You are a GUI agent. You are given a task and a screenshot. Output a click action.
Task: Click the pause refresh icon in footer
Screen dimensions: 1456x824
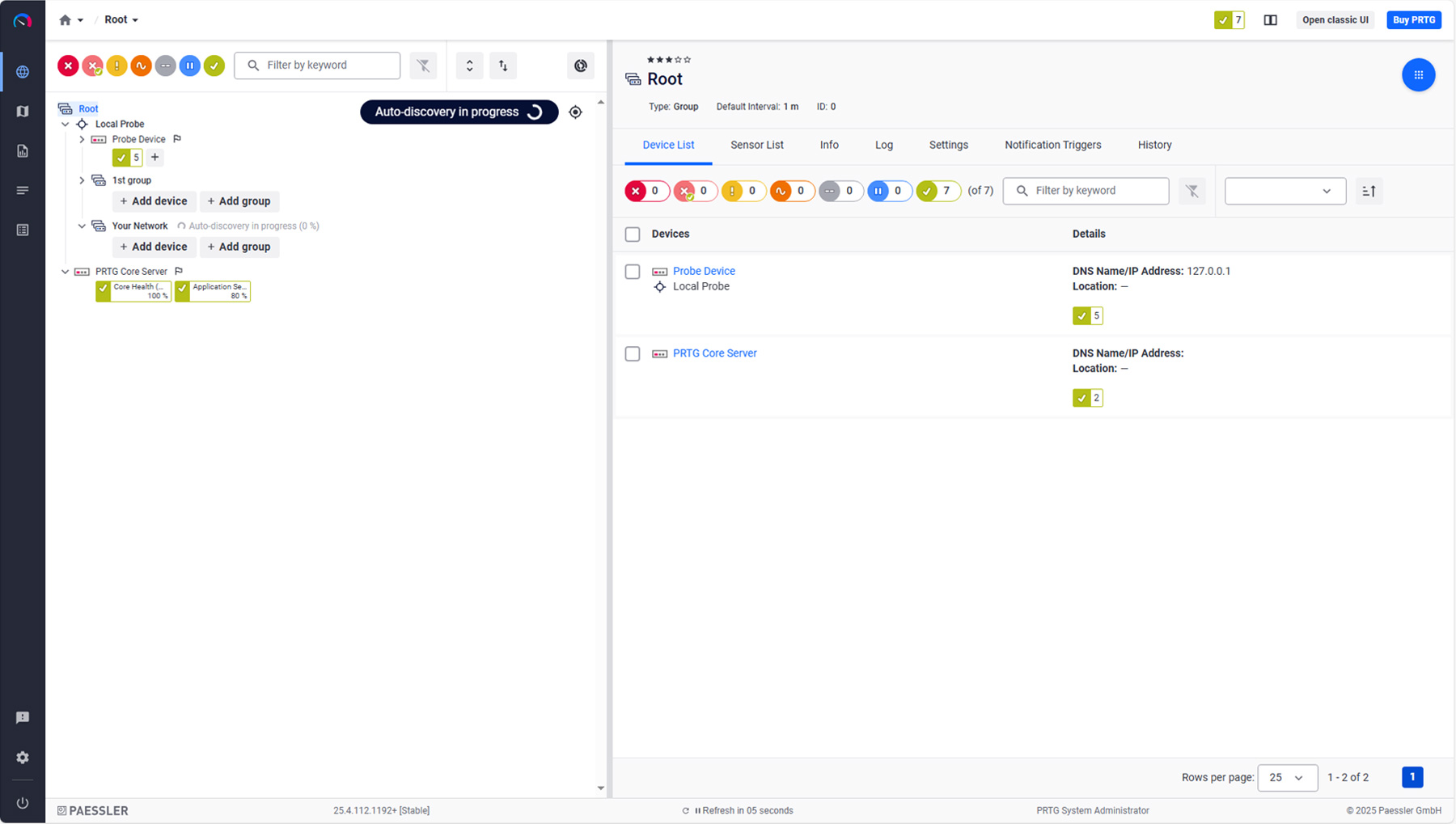[697, 810]
